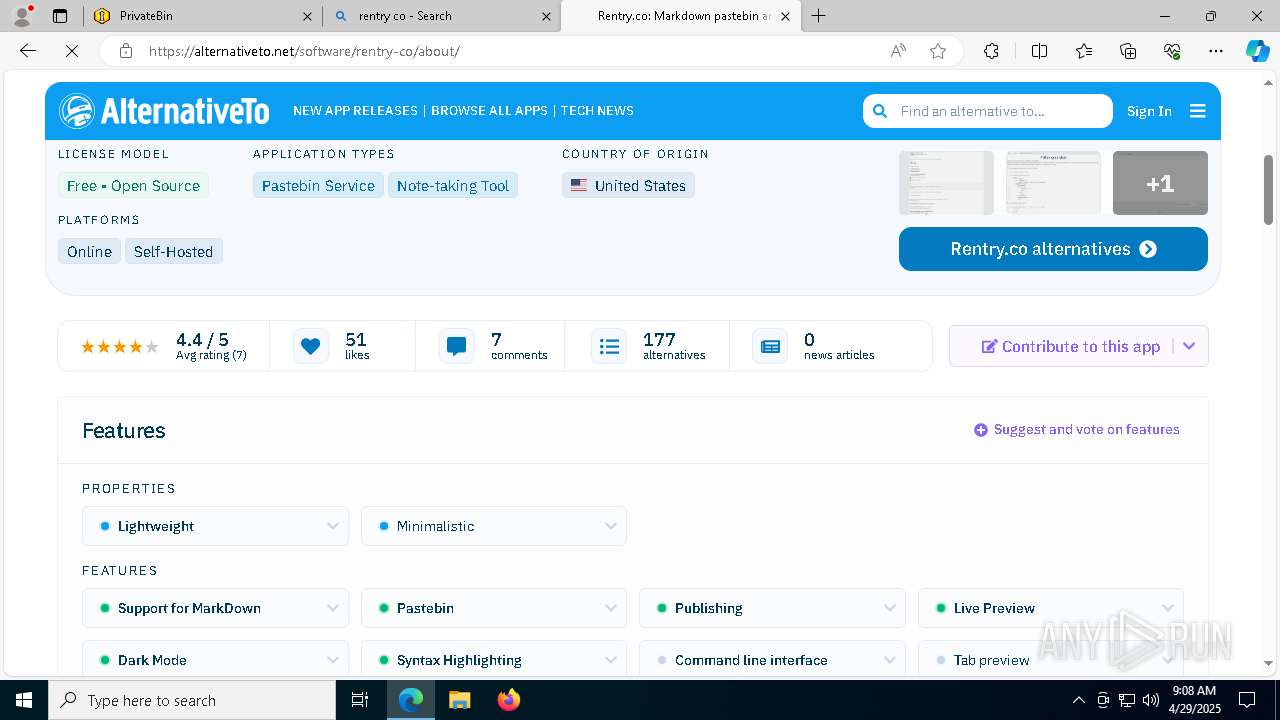
Task: Click the United States tag
Action: point(628,186)
